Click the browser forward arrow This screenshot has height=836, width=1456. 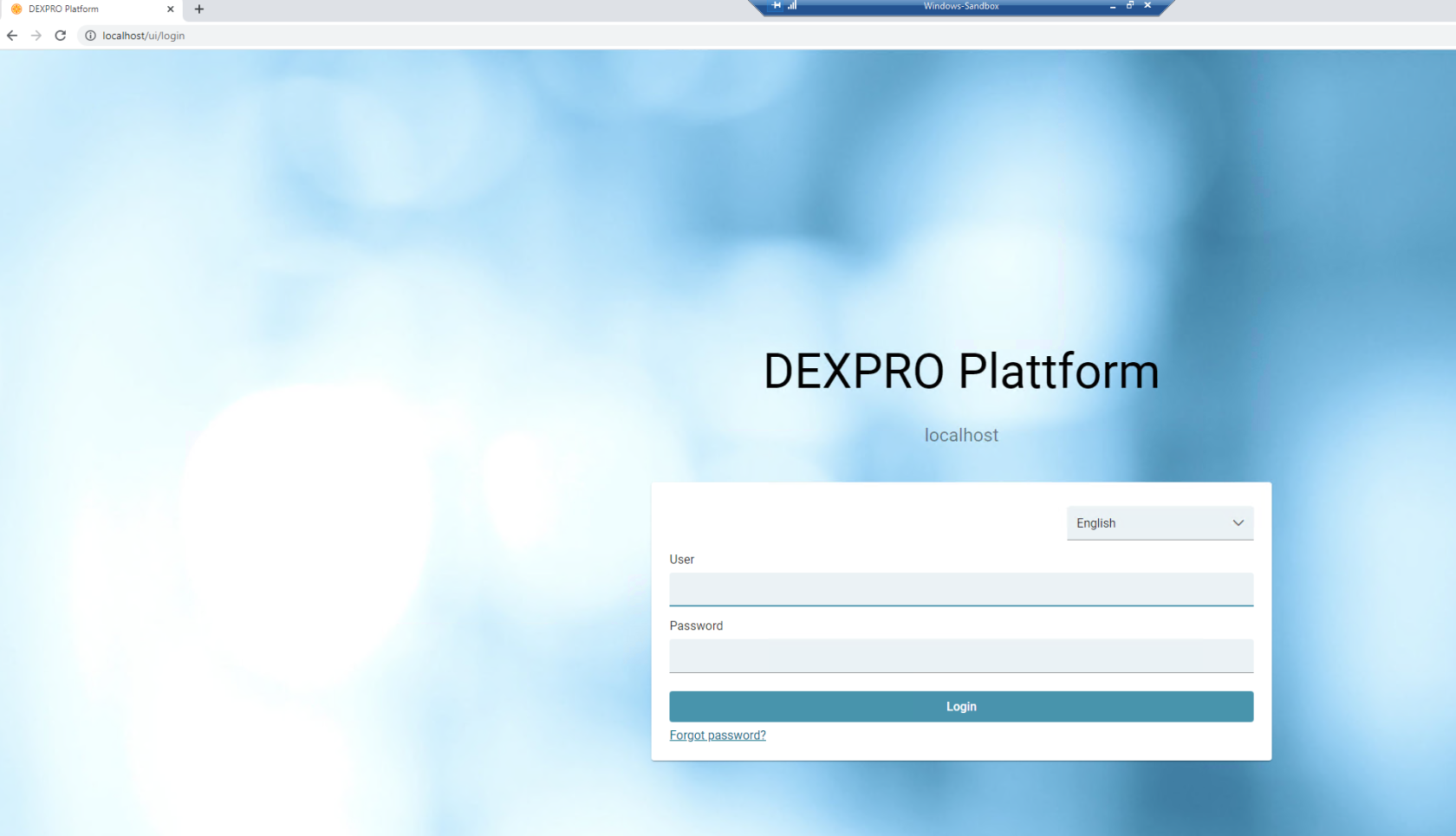coord(36,36)
